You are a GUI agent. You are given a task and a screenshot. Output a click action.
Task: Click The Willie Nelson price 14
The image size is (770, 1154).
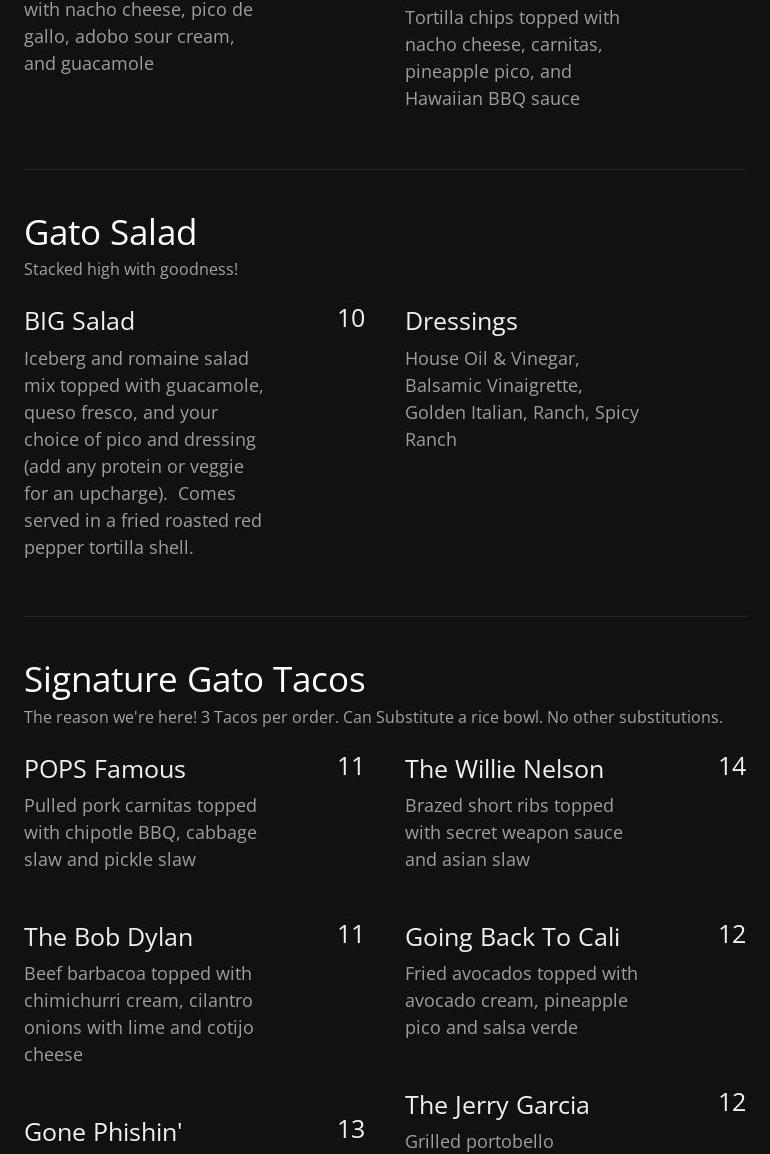click(x=731, y=766)
